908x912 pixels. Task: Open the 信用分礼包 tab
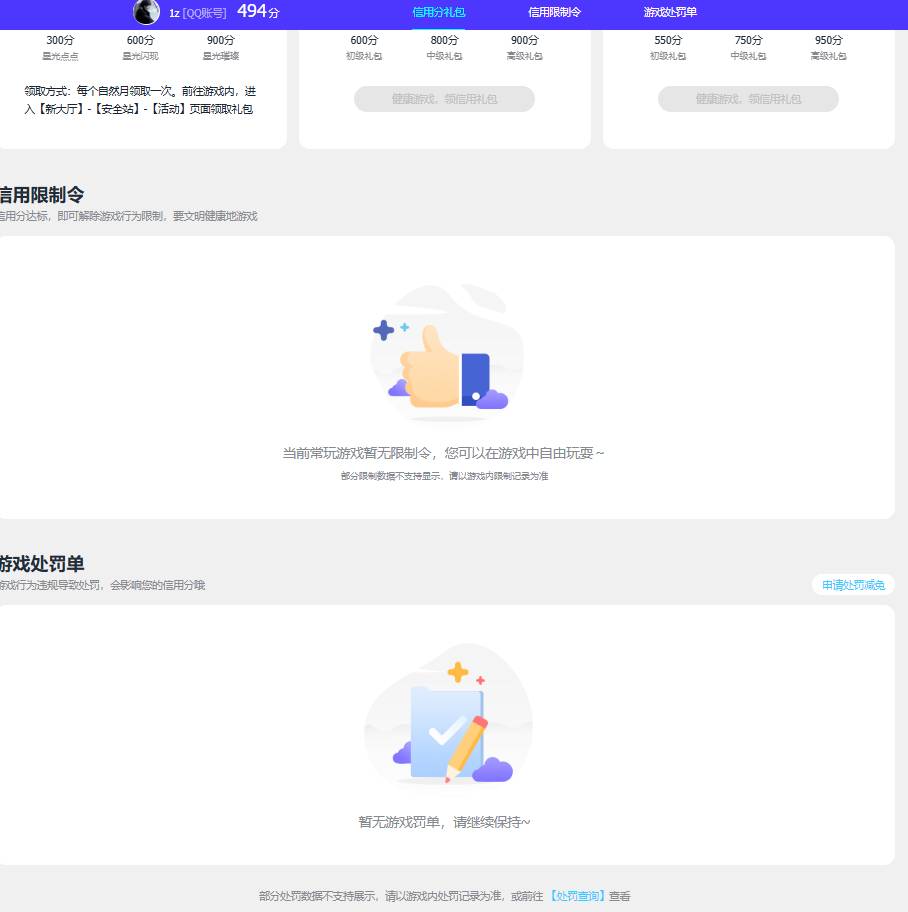coord(439,13)
